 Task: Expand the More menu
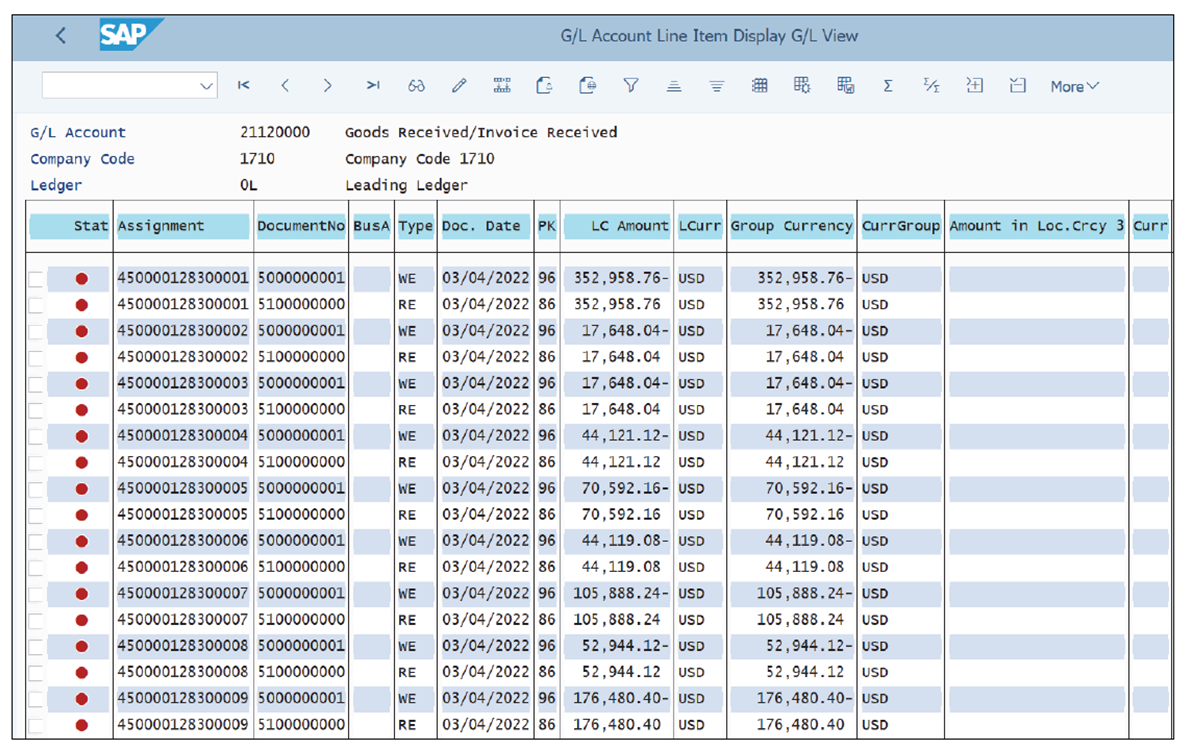click(1072, 86)
